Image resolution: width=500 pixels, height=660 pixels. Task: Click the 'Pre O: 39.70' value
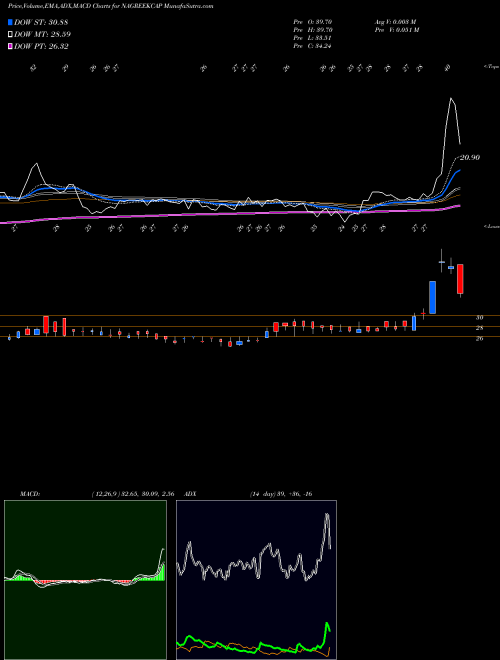click(313, 21)
